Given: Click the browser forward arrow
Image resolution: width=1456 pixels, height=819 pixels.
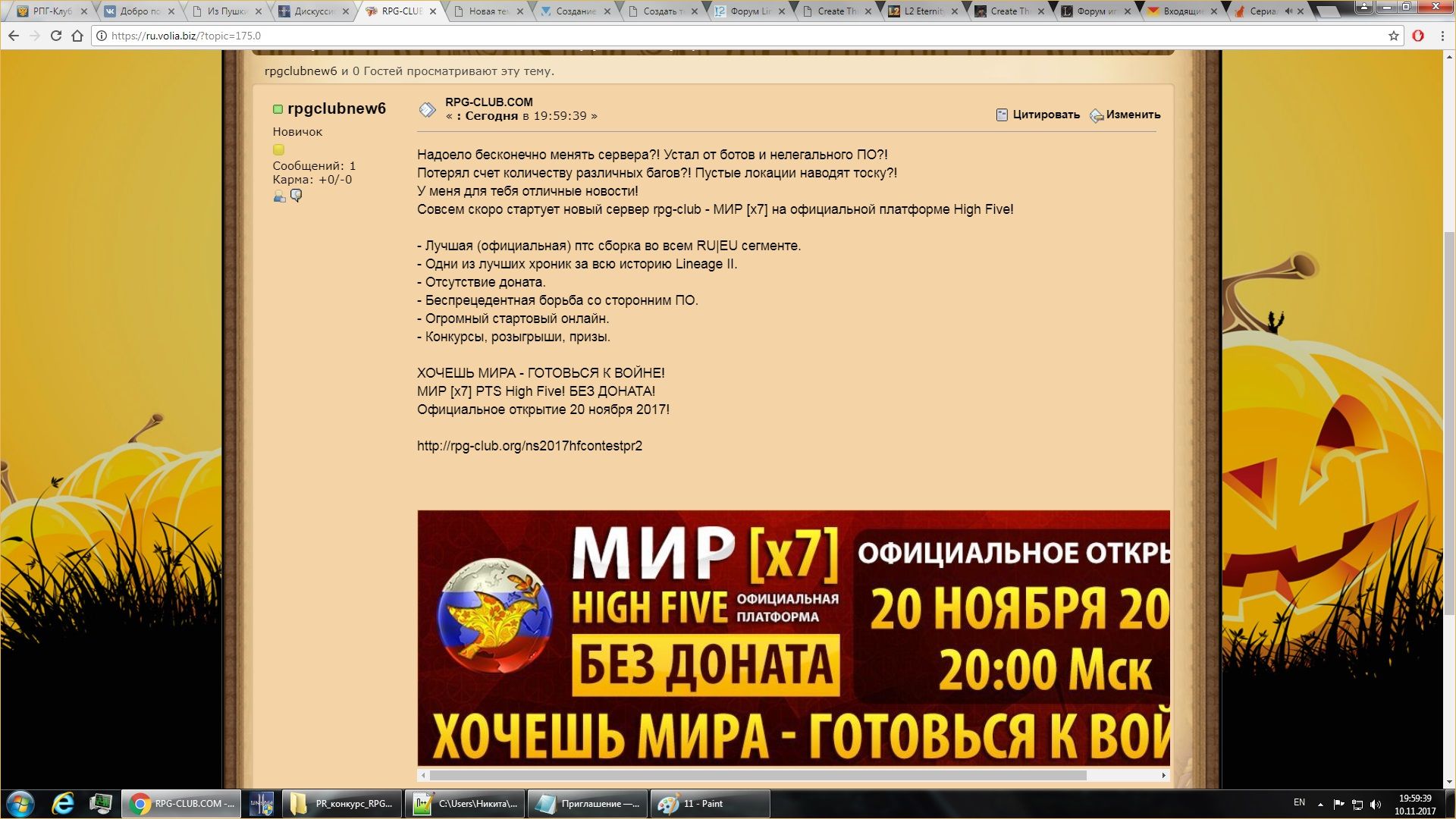Looking at the screenshot, I should coord(35,36).
